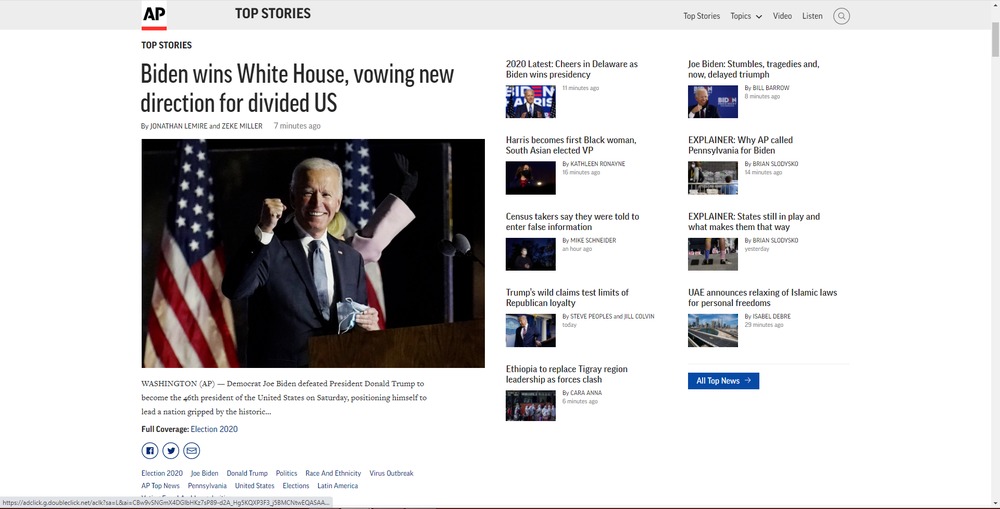Viewport: 1000px width, 509px height.
Task: Share article via Twitter icon
Action: tap(171, 451)
